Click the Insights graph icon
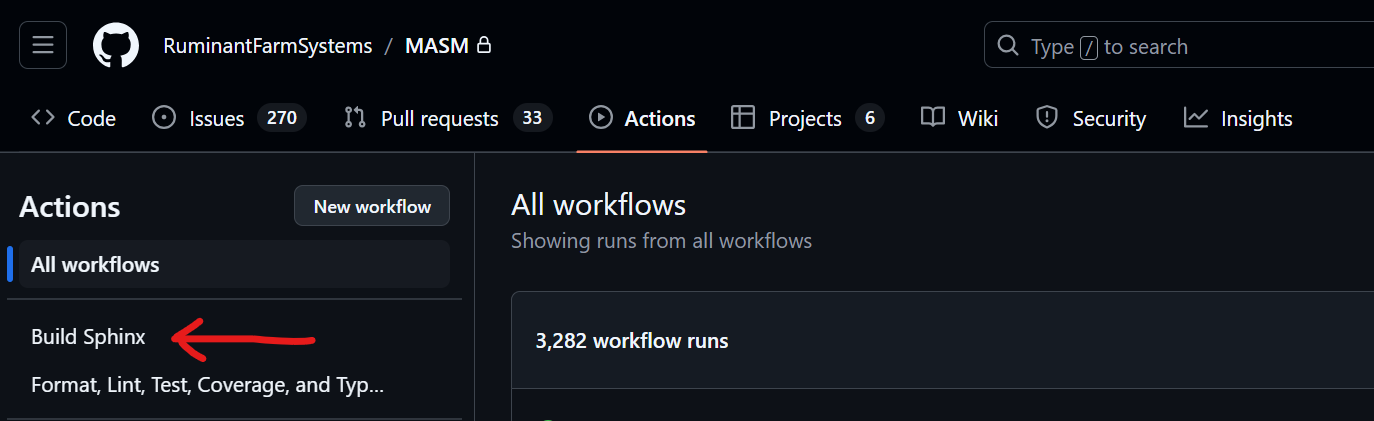Image resolution: width=1374 pixels, height=421 pixels. 1196,118
